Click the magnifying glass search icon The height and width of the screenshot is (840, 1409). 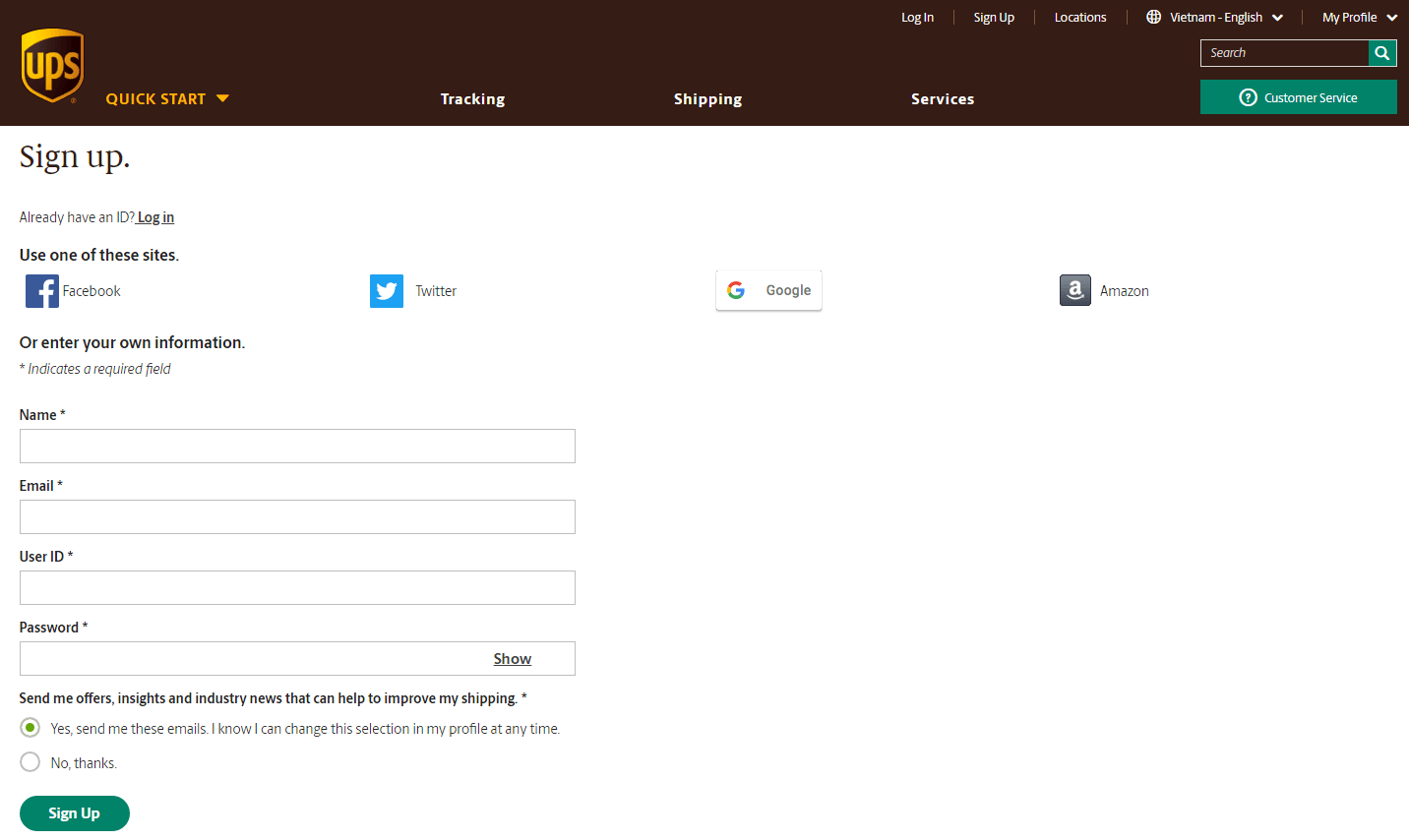[1382, 53]
